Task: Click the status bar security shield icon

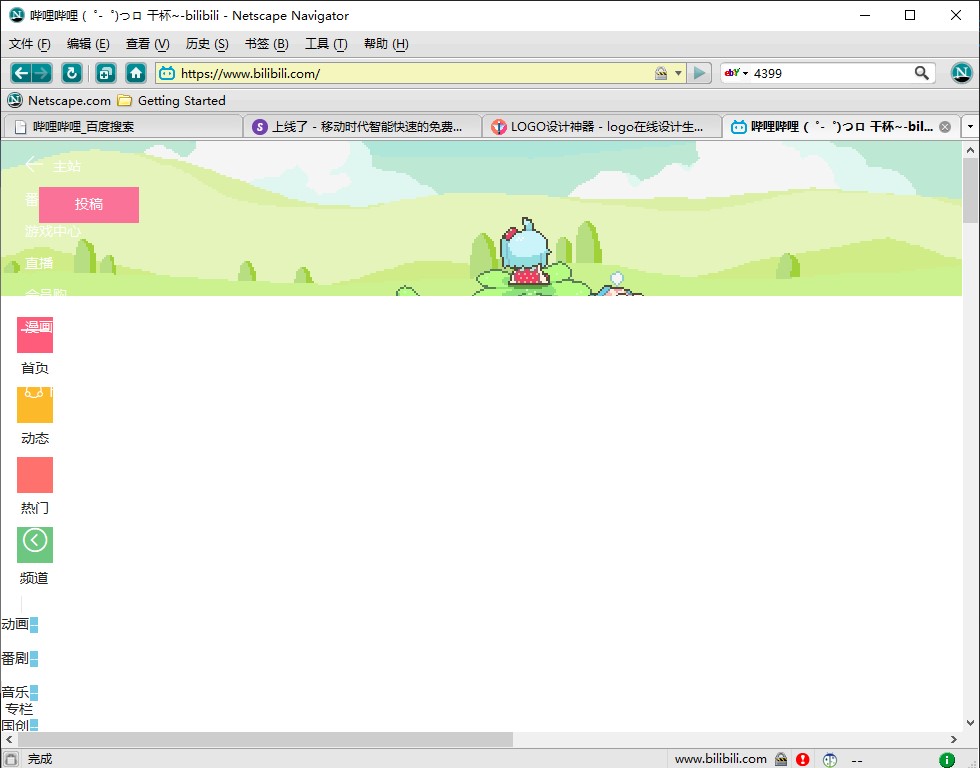Action: coord(781,759)
